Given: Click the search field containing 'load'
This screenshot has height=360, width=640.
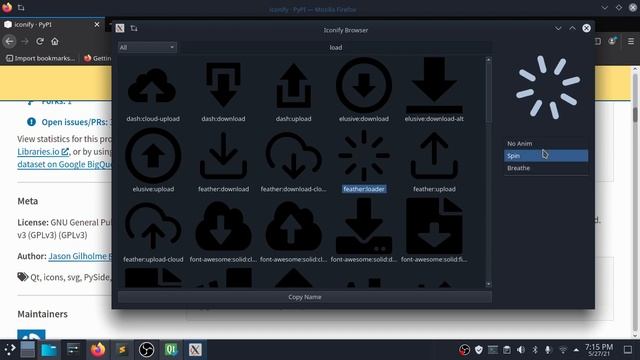Looking at the screenshot, I should (x=336, y=47).
